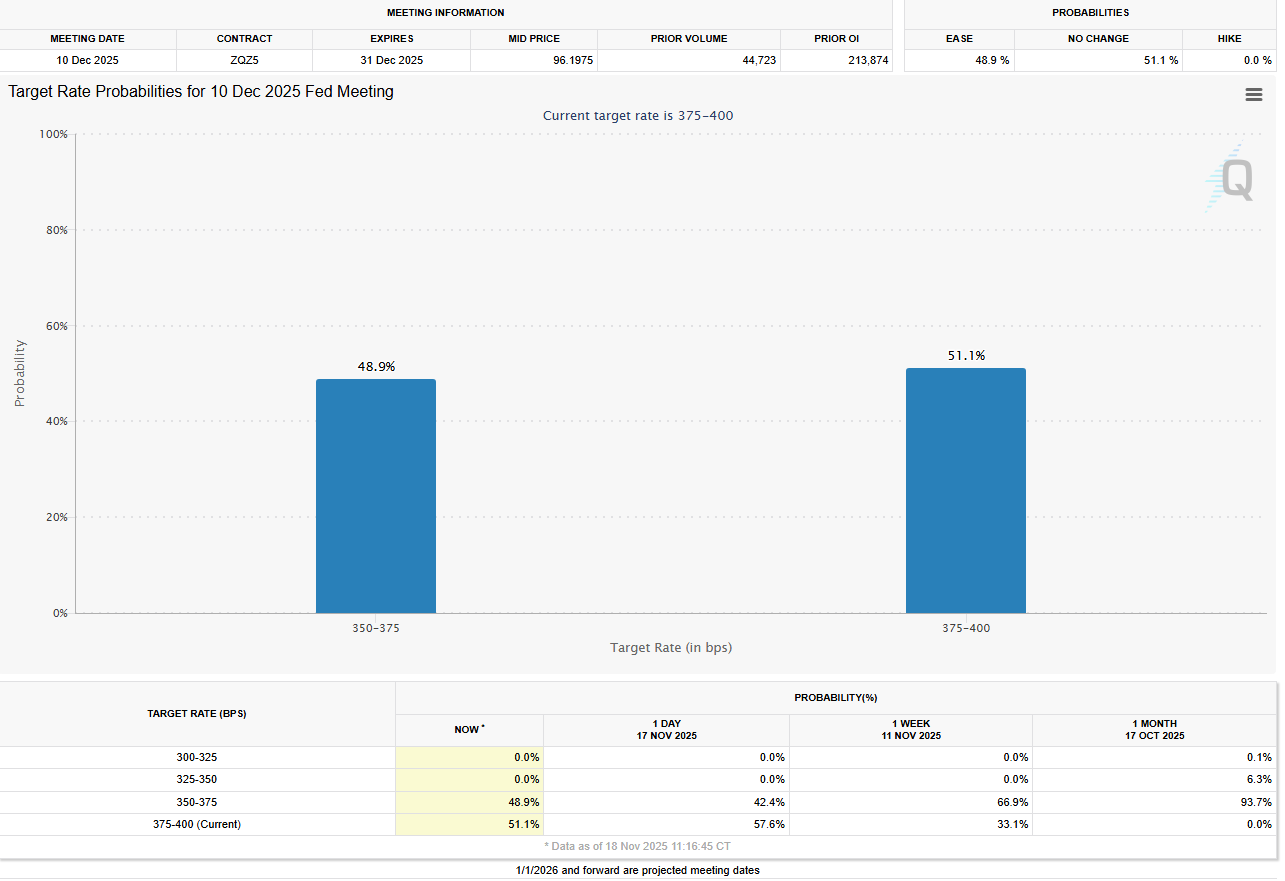Click the chart title about 10 Dec 2025 meeting
The height and width of the screenshot is (881, 1285).
(201, 92)
